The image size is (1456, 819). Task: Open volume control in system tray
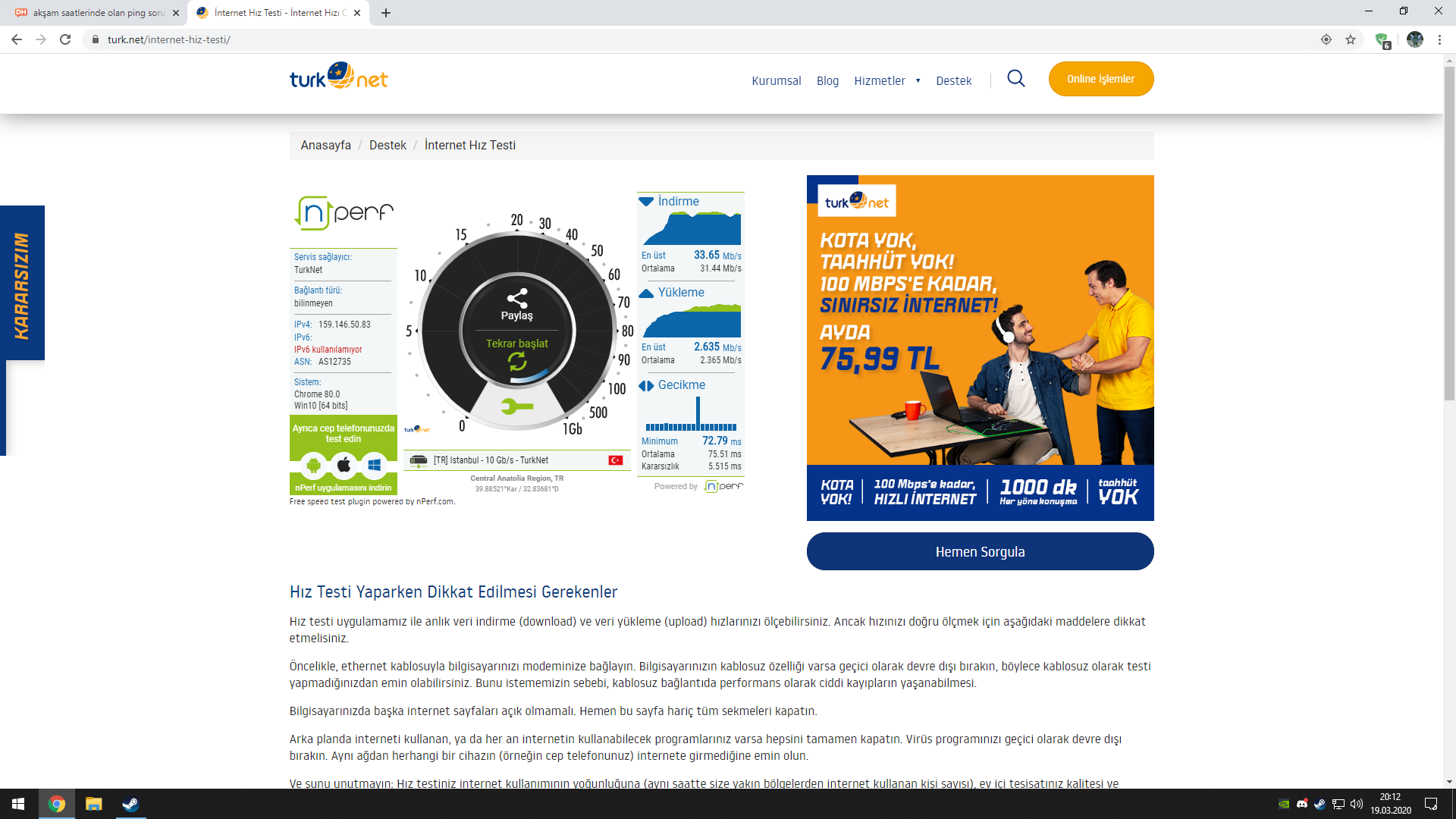(1357, 804)
